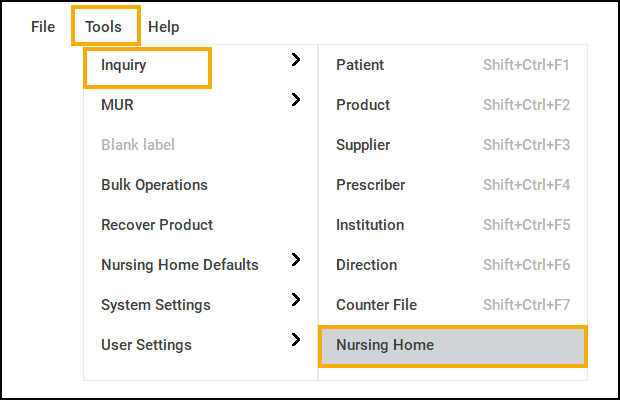The height and width of the screenshot is (400, 620).
Task: Open Nursing Home Defaults submenu
Action: [180, 265]
